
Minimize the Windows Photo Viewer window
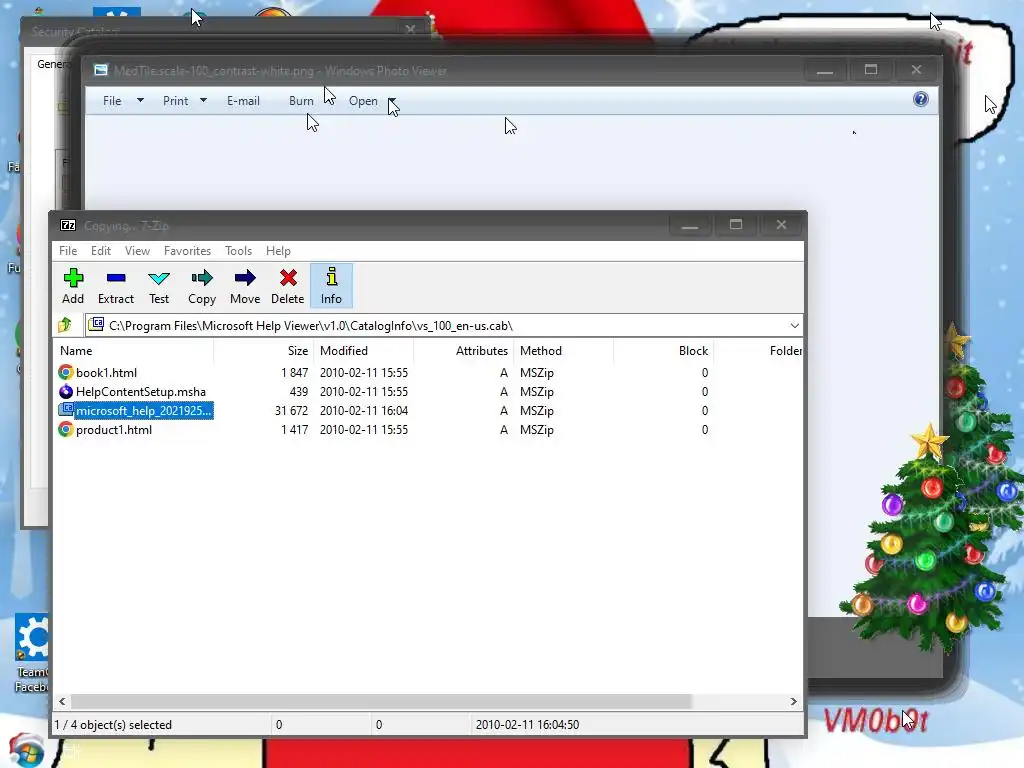click(x=825, y=70)
